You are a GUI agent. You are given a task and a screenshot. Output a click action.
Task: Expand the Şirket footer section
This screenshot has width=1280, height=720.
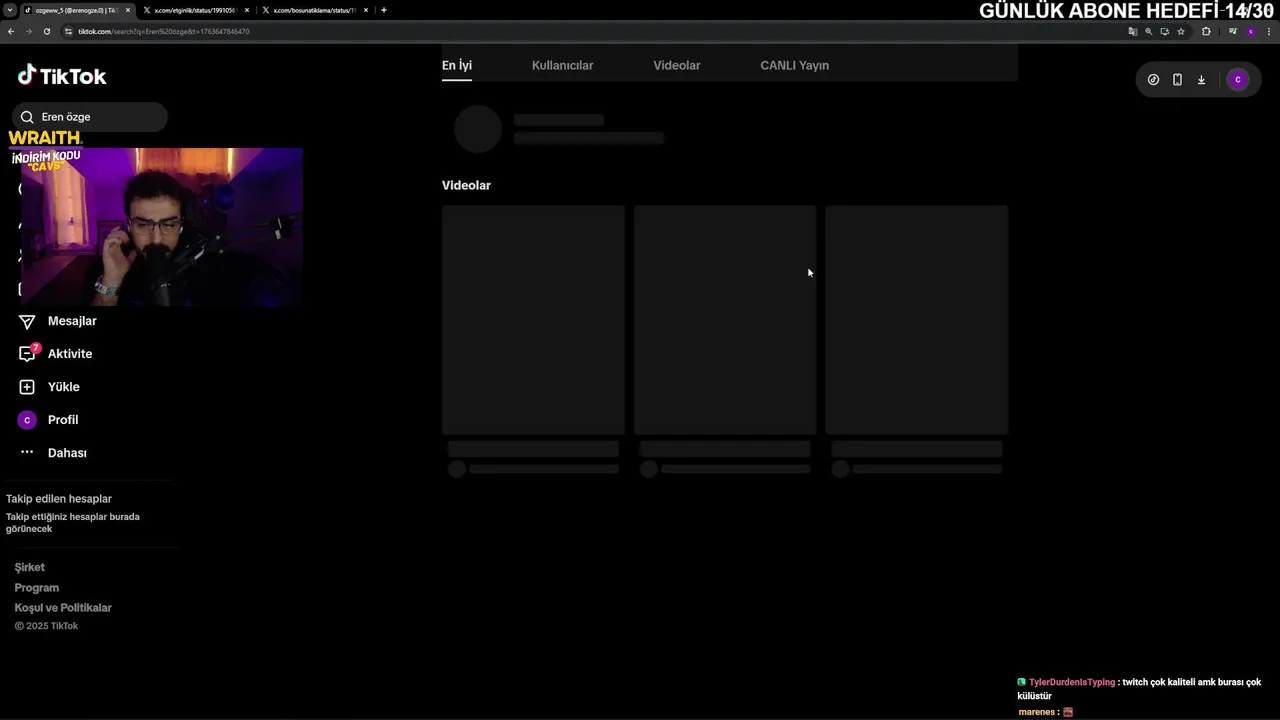[29, 567]
